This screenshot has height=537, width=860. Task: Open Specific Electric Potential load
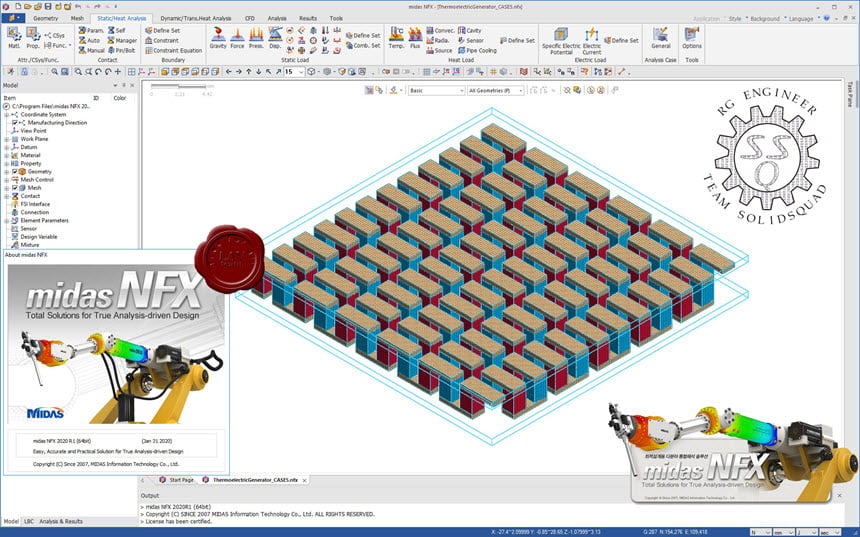561,41
